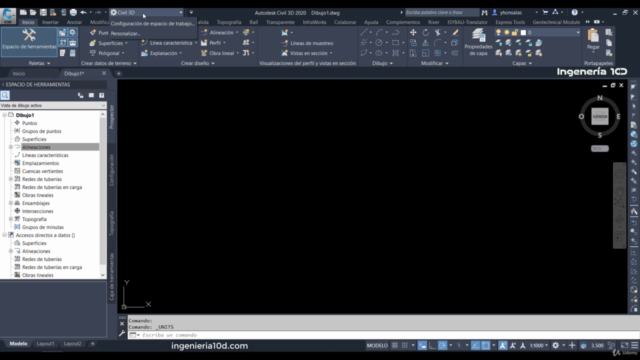Screen dimensions: 640x360
Task: Toggle grid display in status bar
Action: [395, 345]
